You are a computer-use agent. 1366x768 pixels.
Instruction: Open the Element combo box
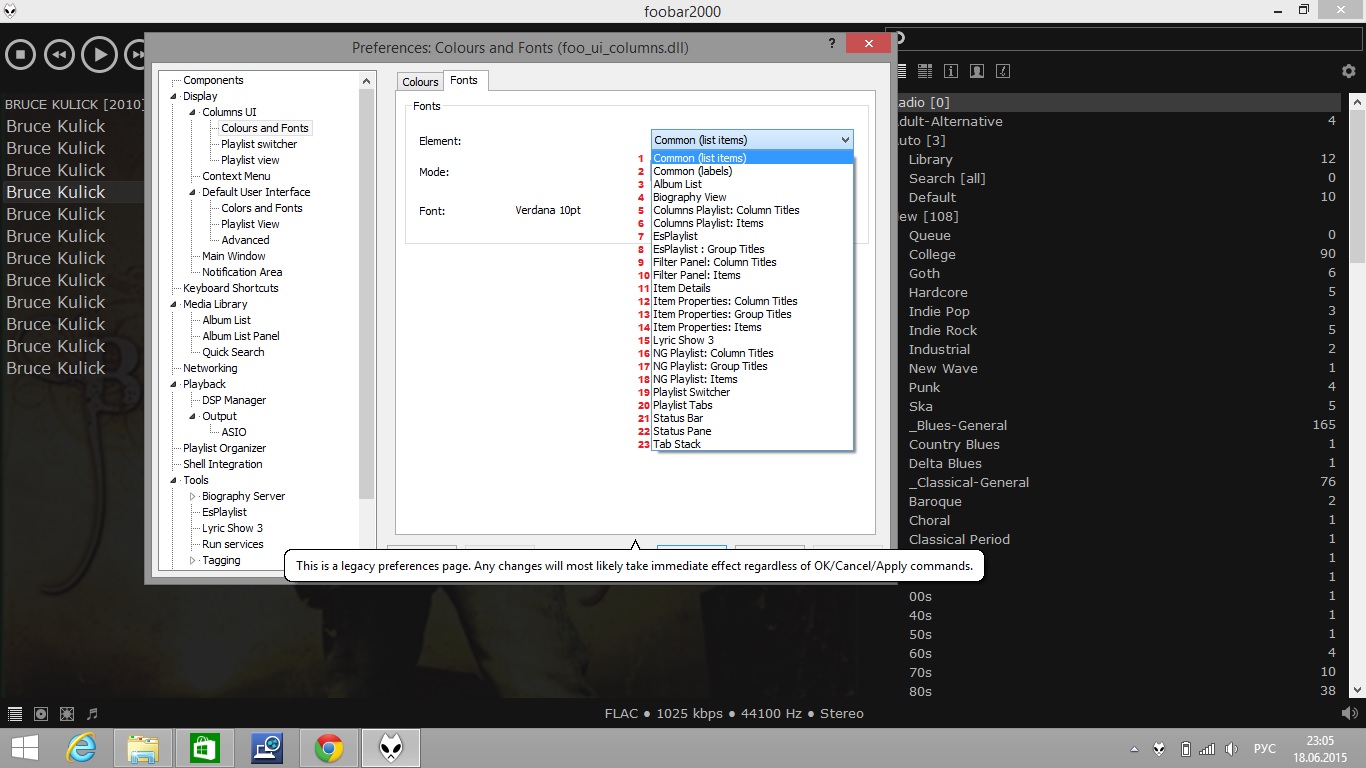pyautogui.click(x=752, y=140)
